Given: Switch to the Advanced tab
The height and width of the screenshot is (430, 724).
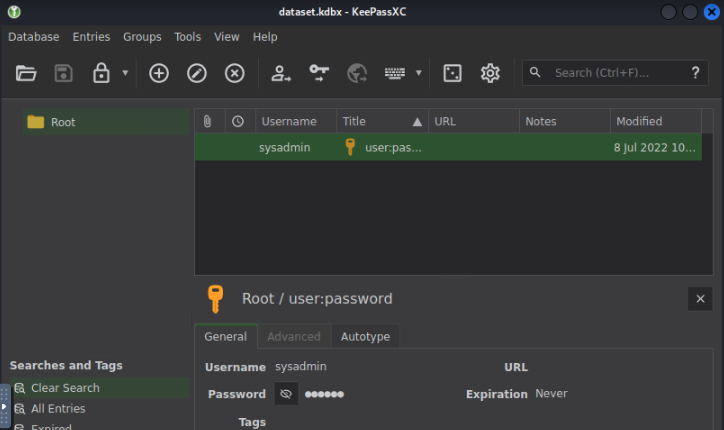Looking at the screenshot, I should (x=294, y=336).
